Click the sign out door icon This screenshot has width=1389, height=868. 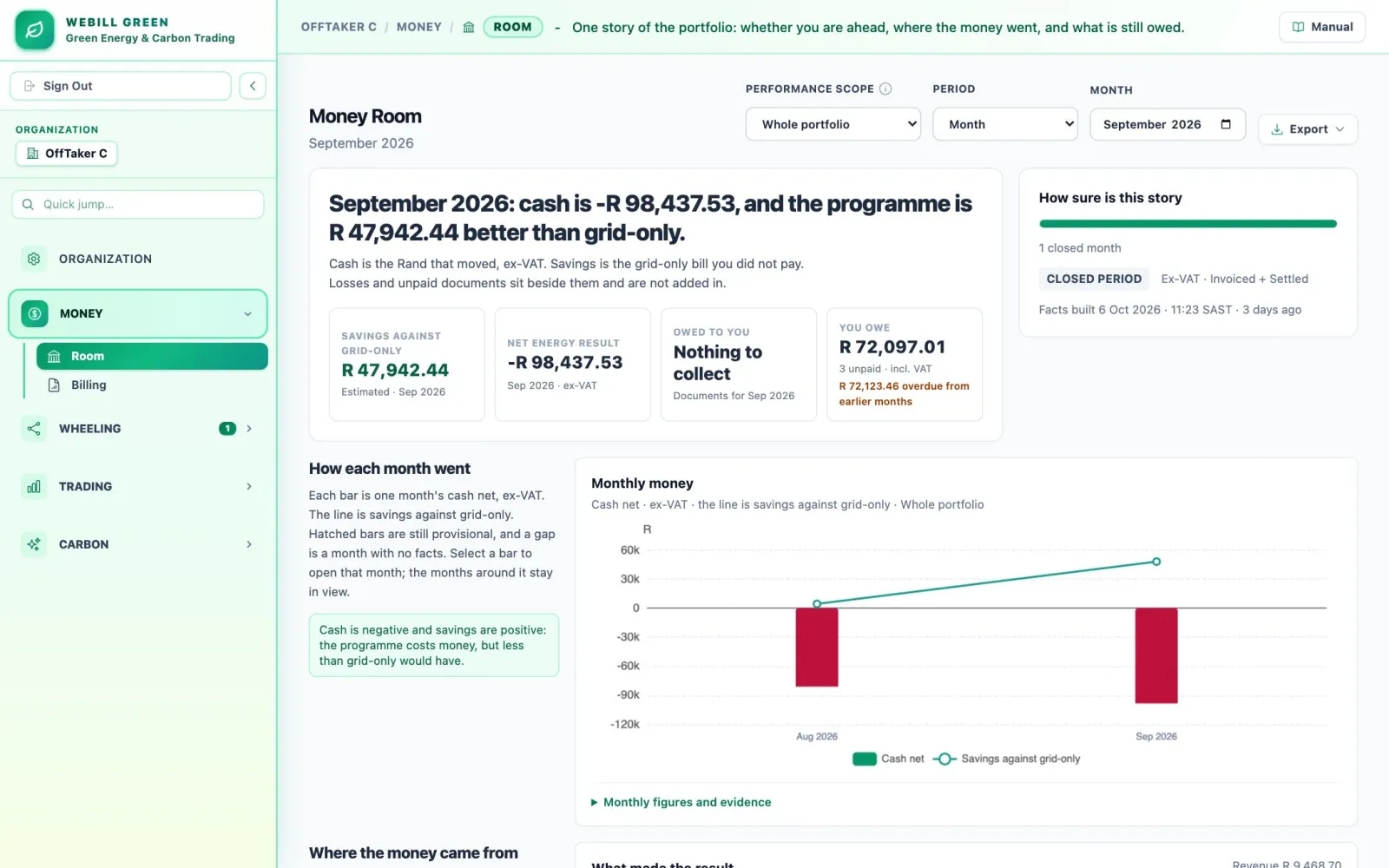click(x=30, y=86)
